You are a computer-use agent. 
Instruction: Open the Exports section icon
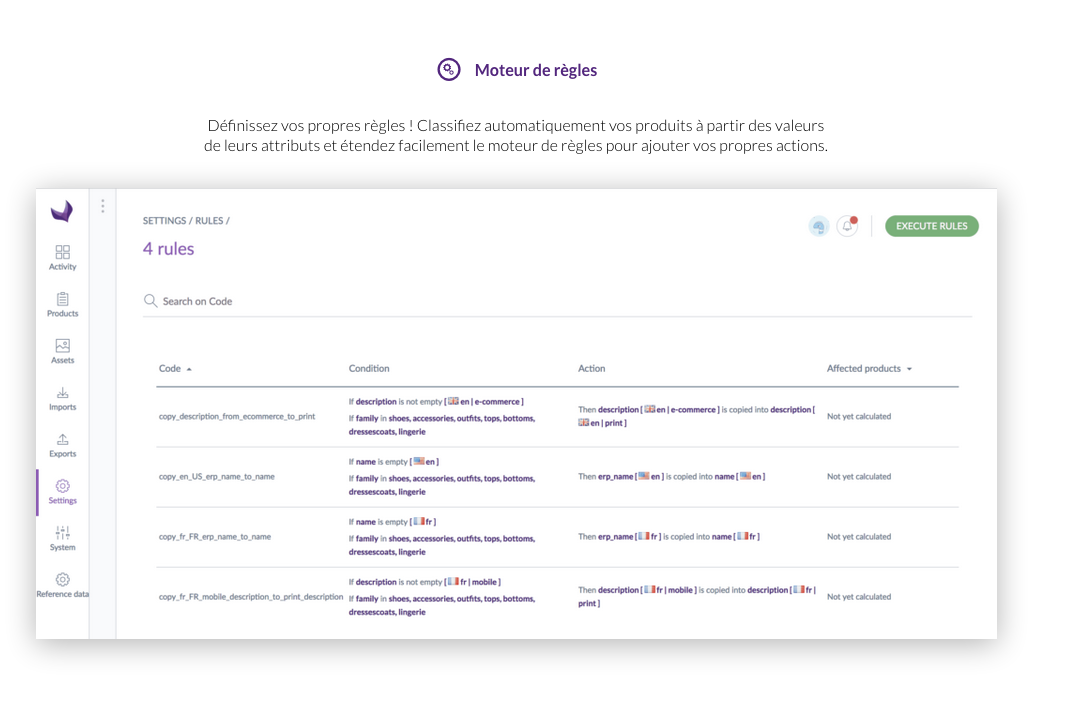click(x=62, y=440)
